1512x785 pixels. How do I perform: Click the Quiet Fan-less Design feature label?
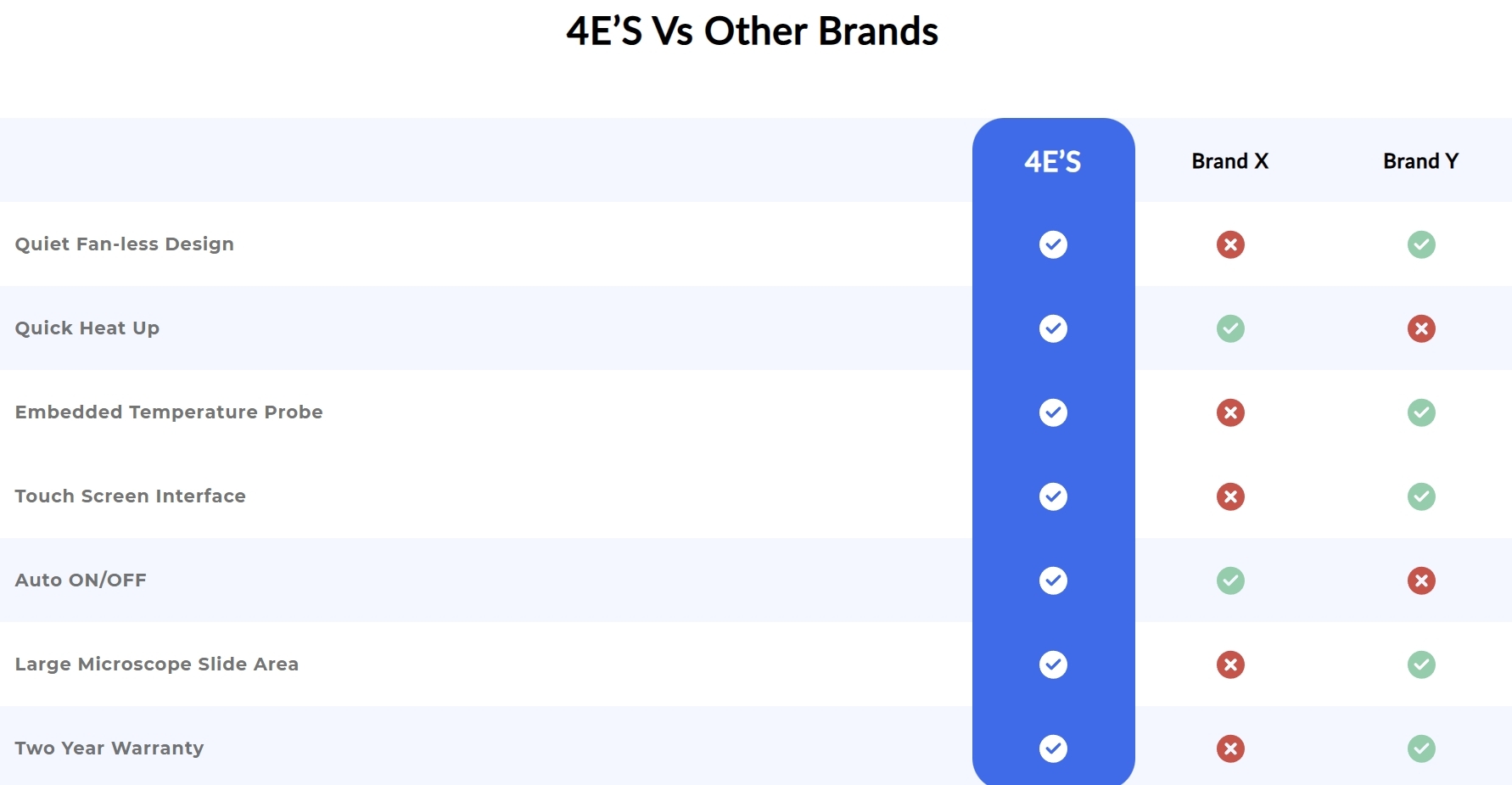coord(124,244)
